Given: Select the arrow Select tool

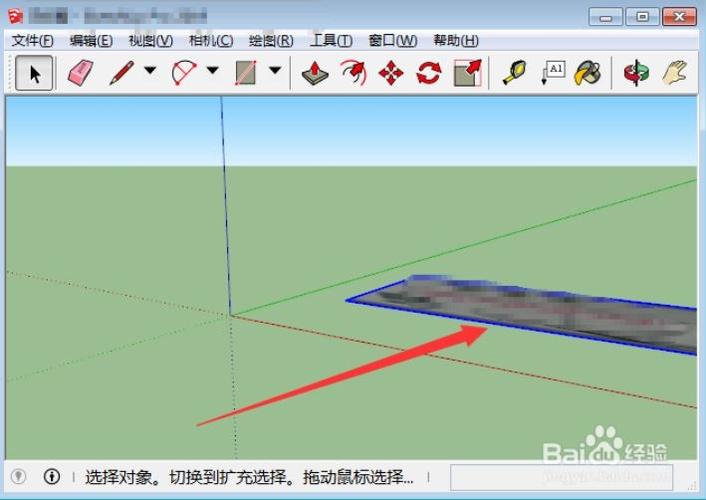Looking at the screenshot, I should pyautogui.click(x=34, y=73).
